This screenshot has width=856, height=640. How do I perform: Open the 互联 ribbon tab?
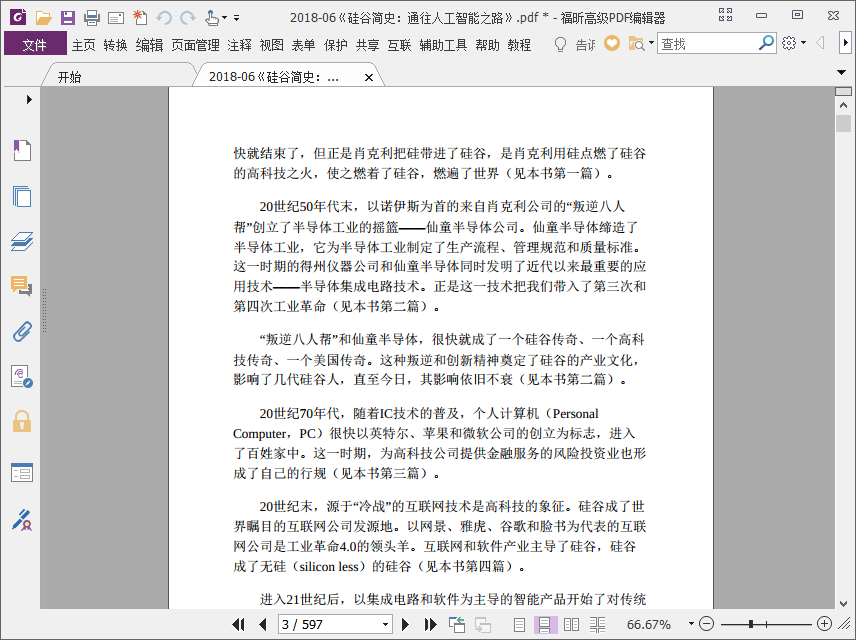pyautogui.click(x=399, y=45)
